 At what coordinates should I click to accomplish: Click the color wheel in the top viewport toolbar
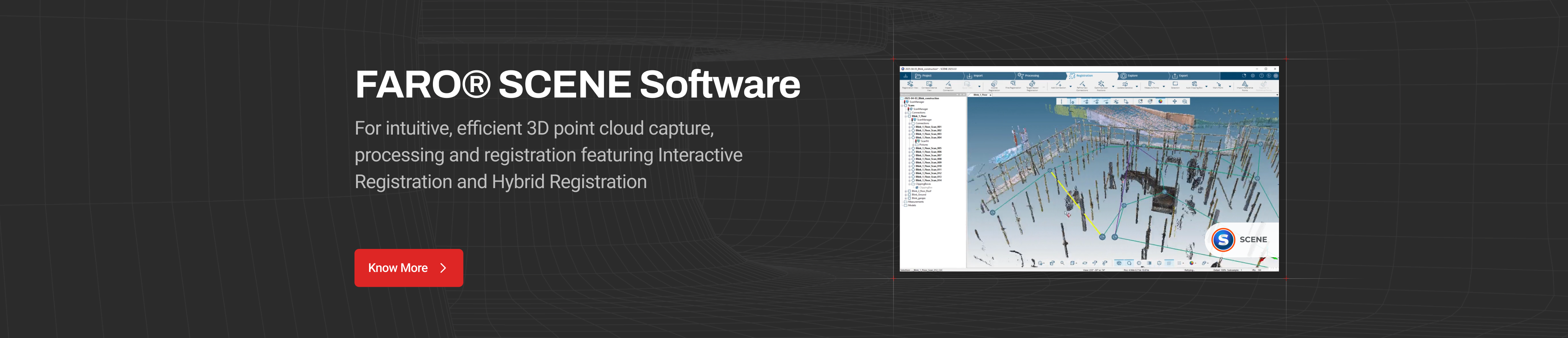click(1160, 102)
